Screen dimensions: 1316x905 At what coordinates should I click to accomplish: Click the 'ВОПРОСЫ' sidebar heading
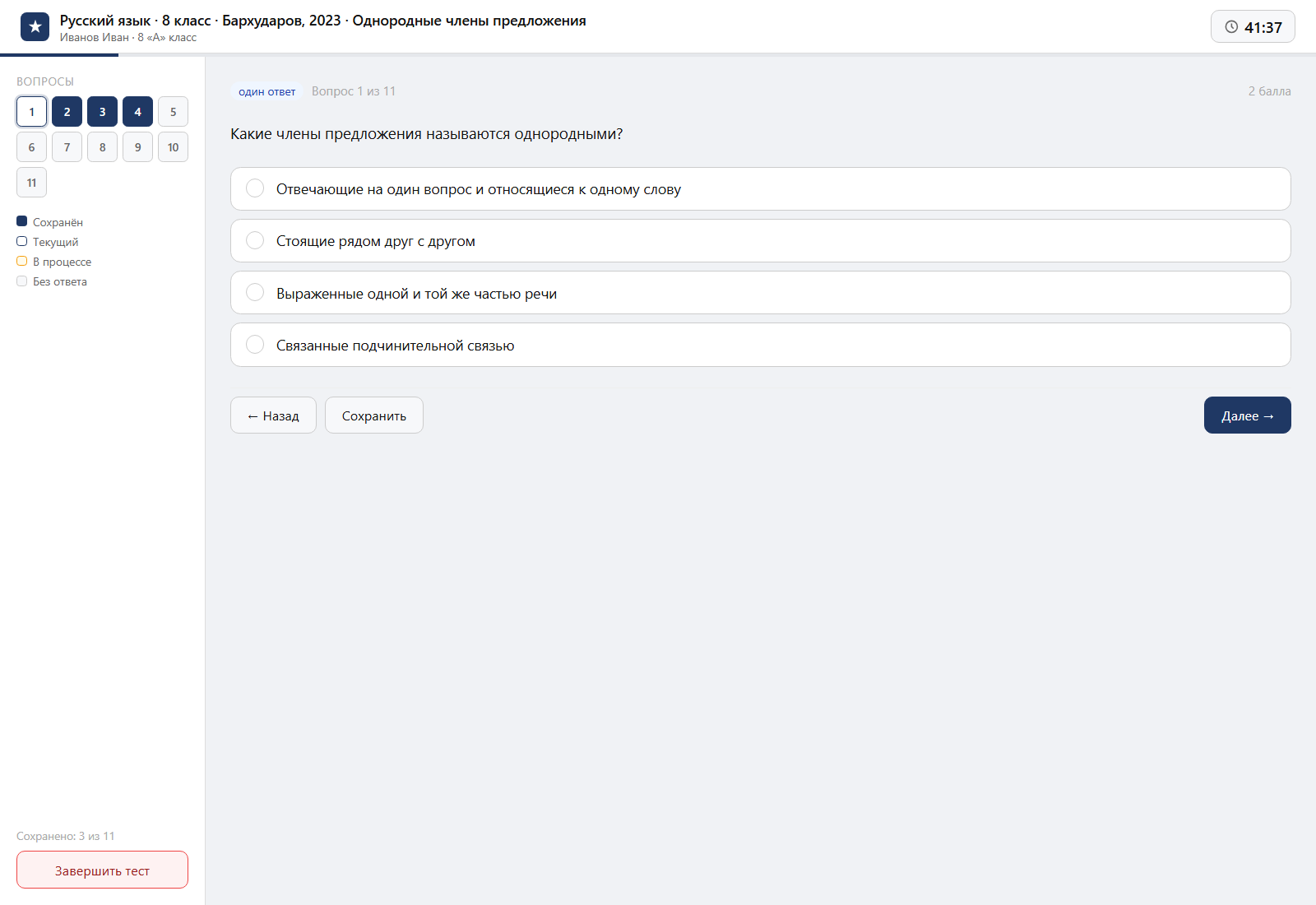click(x=45, y=81)
